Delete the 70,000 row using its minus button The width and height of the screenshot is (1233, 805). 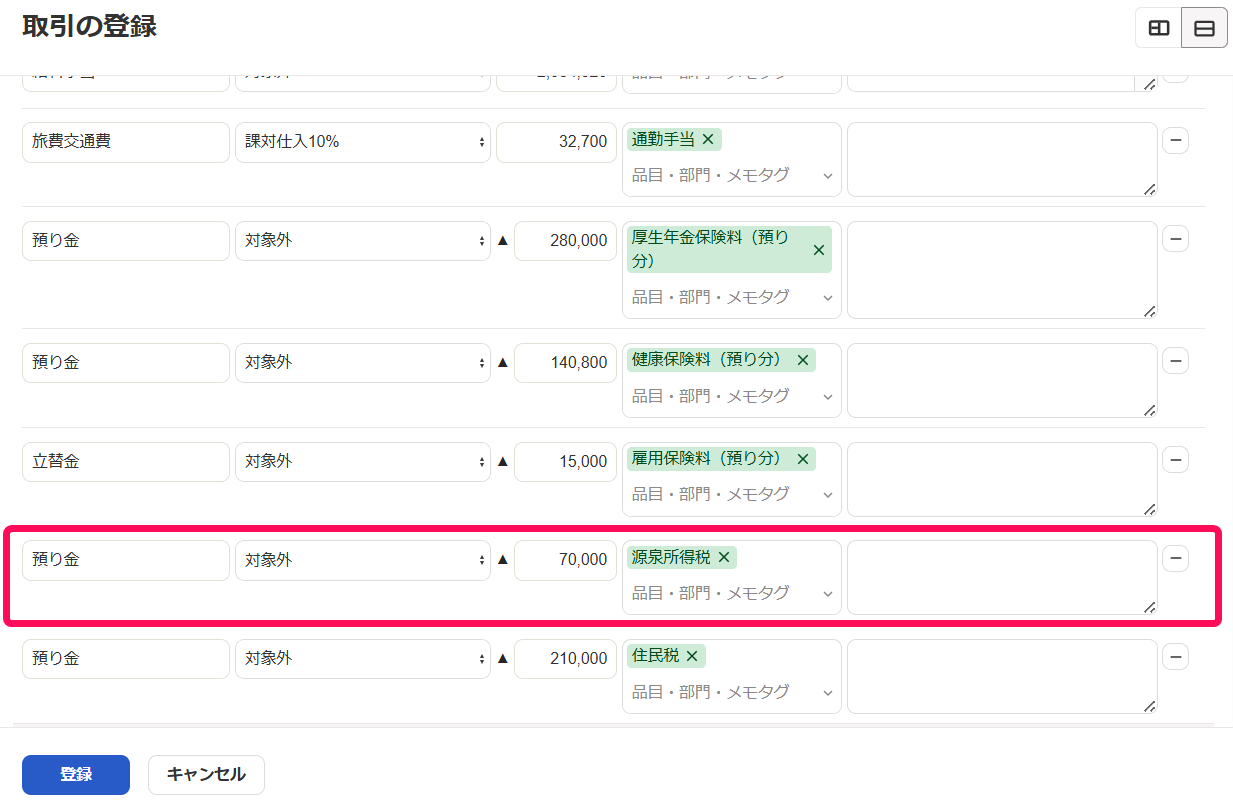click(1176, 559)
